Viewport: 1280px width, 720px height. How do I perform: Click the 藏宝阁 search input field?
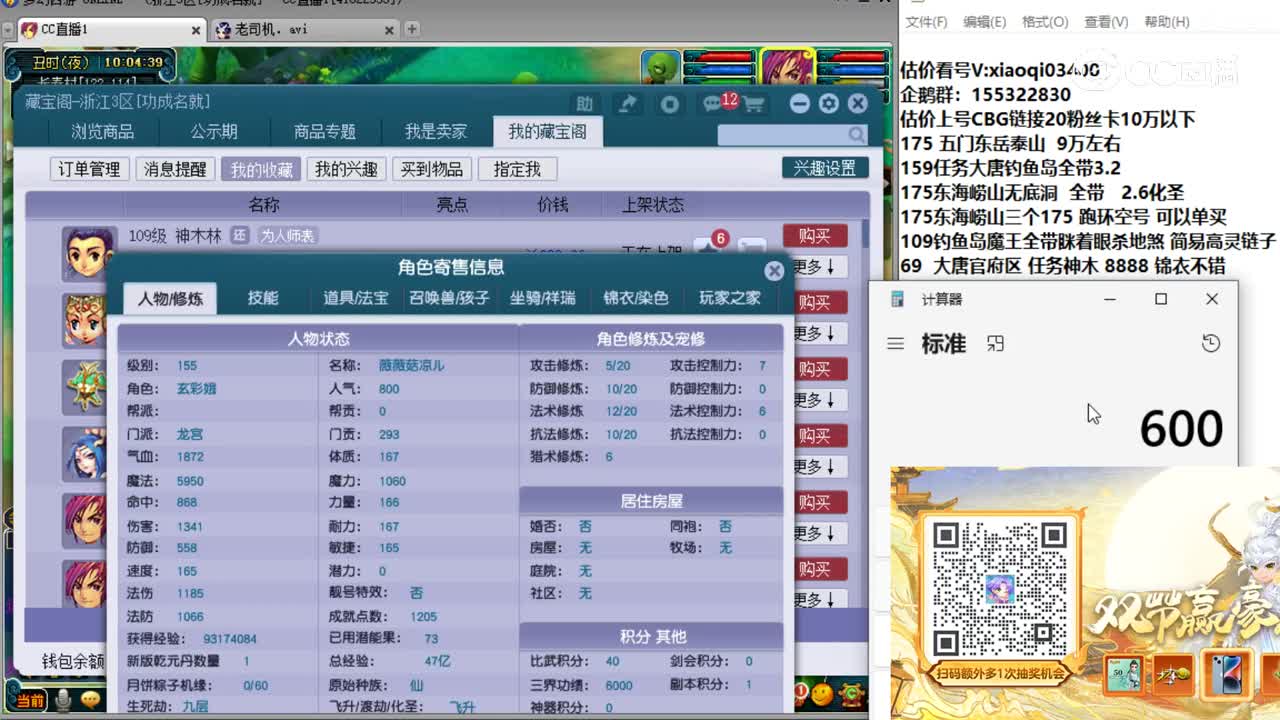782,134
